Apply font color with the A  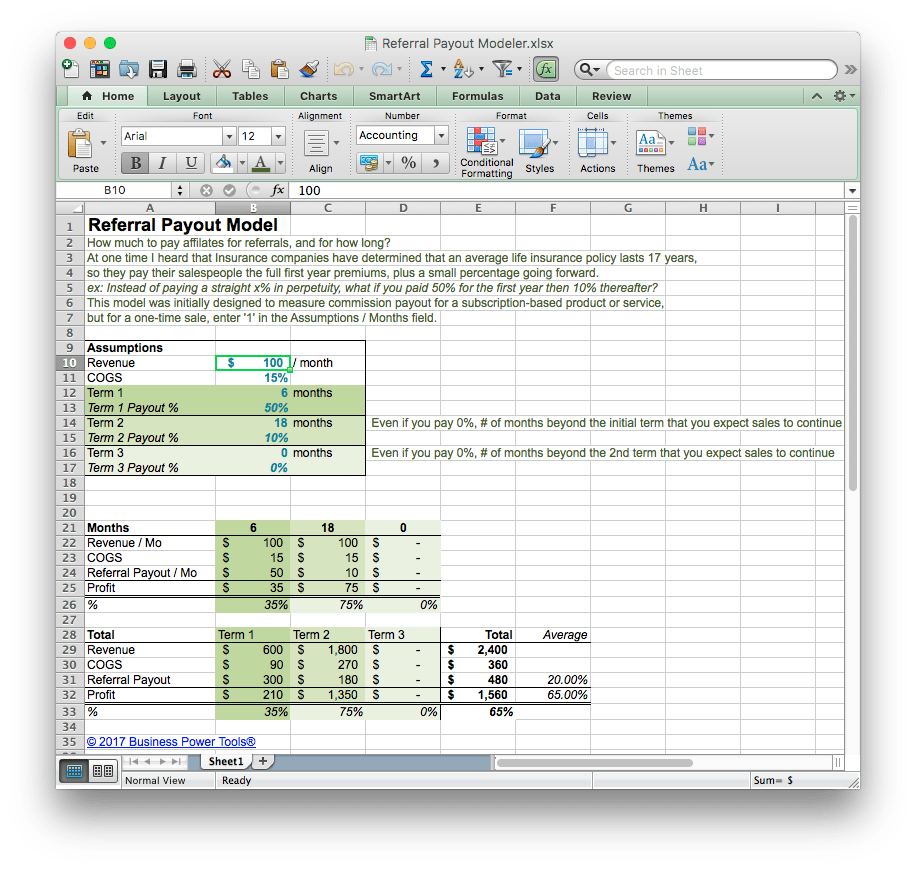[261, 163]
